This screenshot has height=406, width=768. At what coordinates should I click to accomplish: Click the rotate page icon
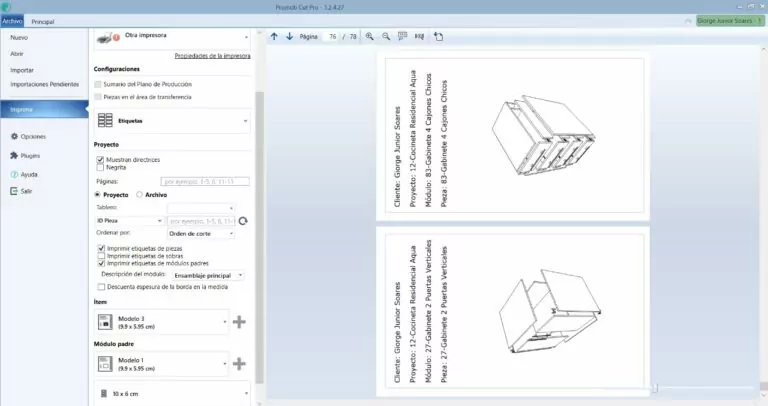pos(438,36)
